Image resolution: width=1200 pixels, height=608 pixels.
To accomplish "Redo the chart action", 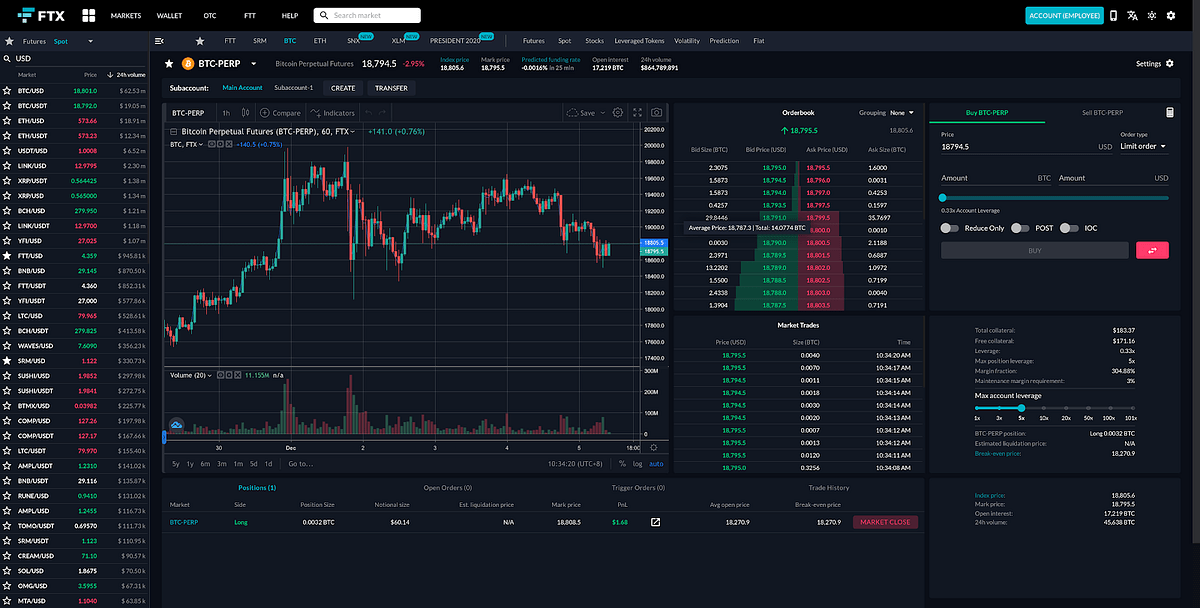I will tap(384, 113).
